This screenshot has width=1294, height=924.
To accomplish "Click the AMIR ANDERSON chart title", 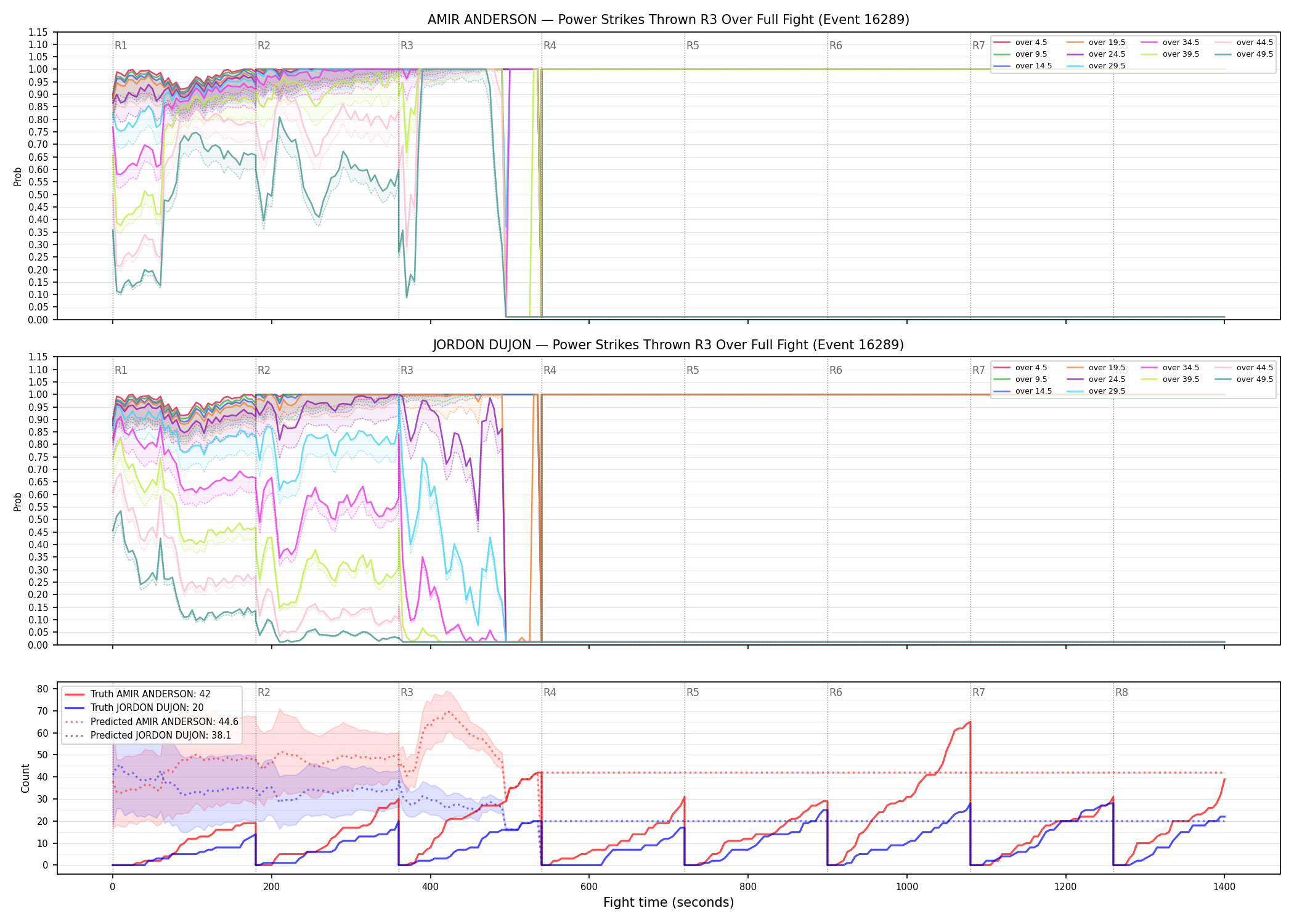I will tap(669, 20).
